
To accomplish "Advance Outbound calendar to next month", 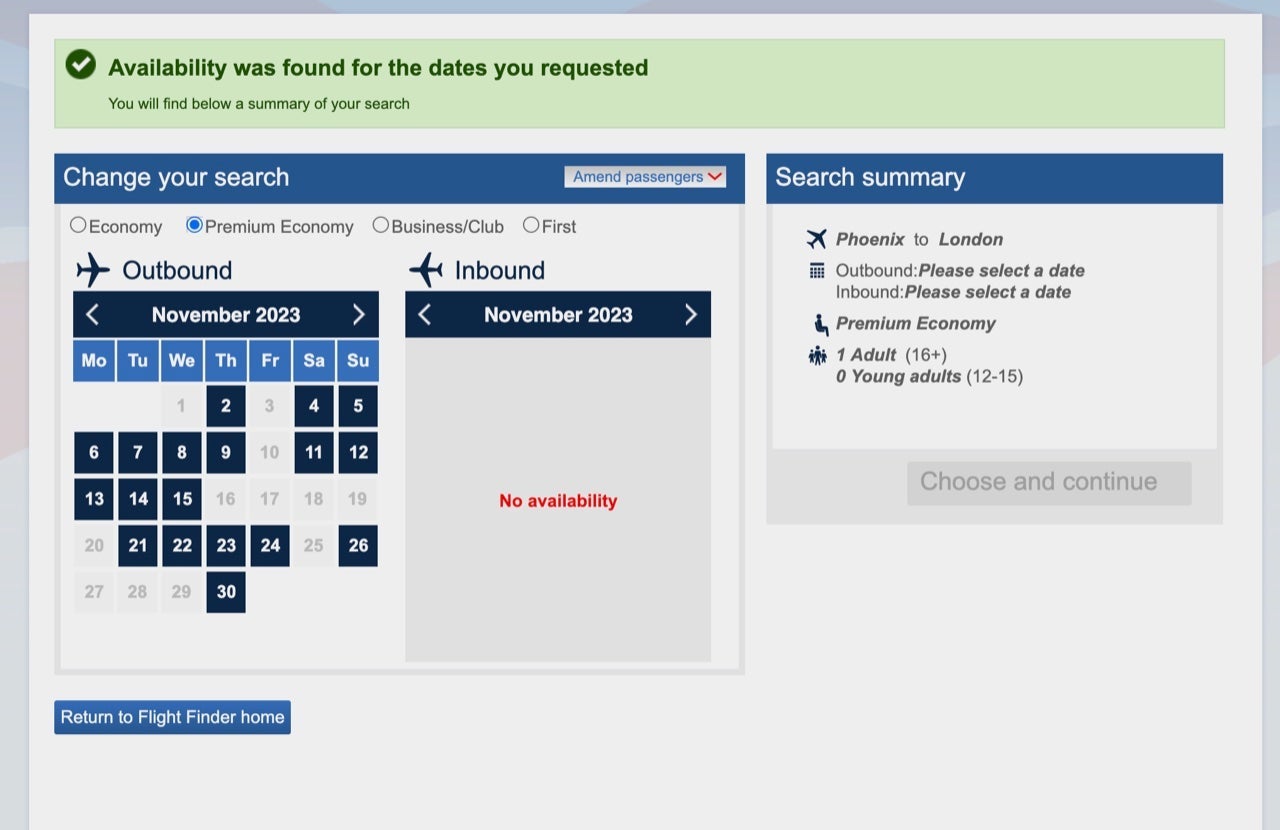I will pyautogui.click(x=358, y=315).
